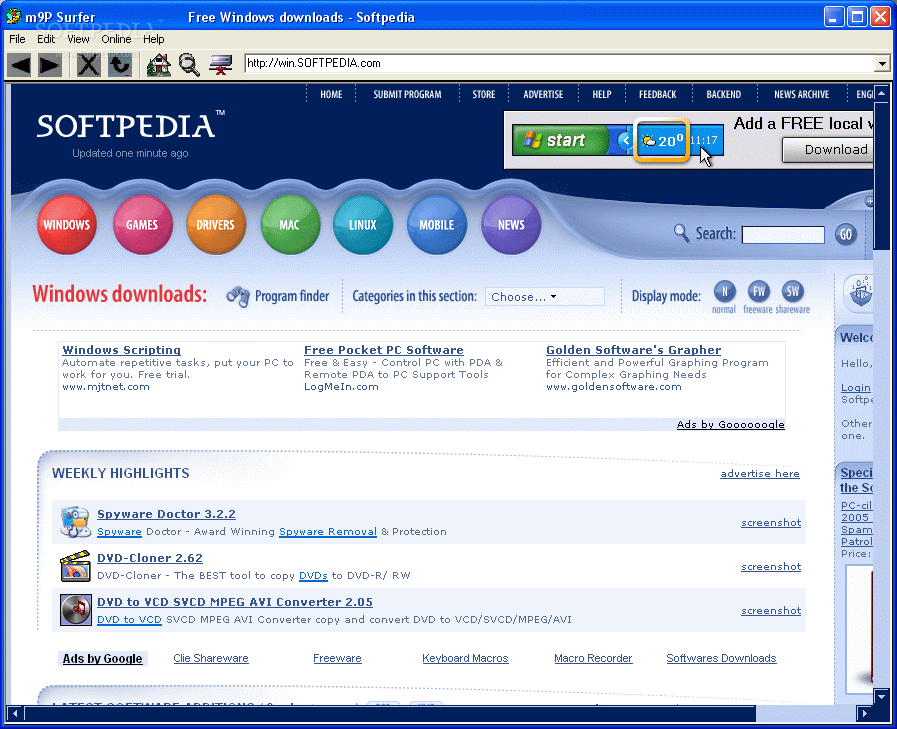Open the Edit menu

pyautogui.click(x=46, y=39)
